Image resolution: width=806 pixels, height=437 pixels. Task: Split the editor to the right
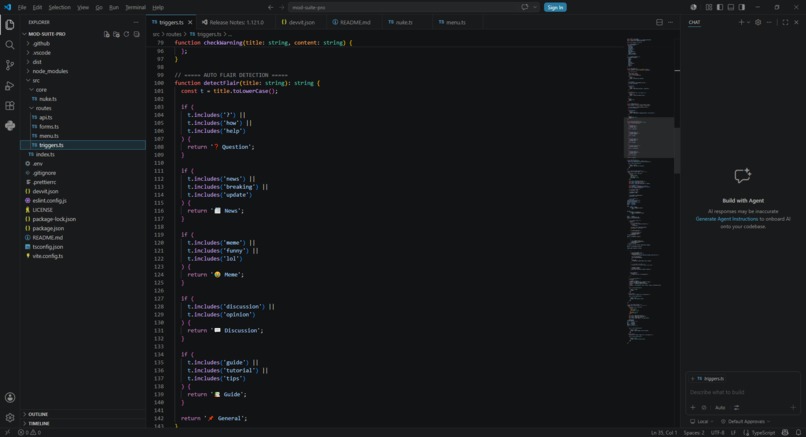tap(660, 22)
